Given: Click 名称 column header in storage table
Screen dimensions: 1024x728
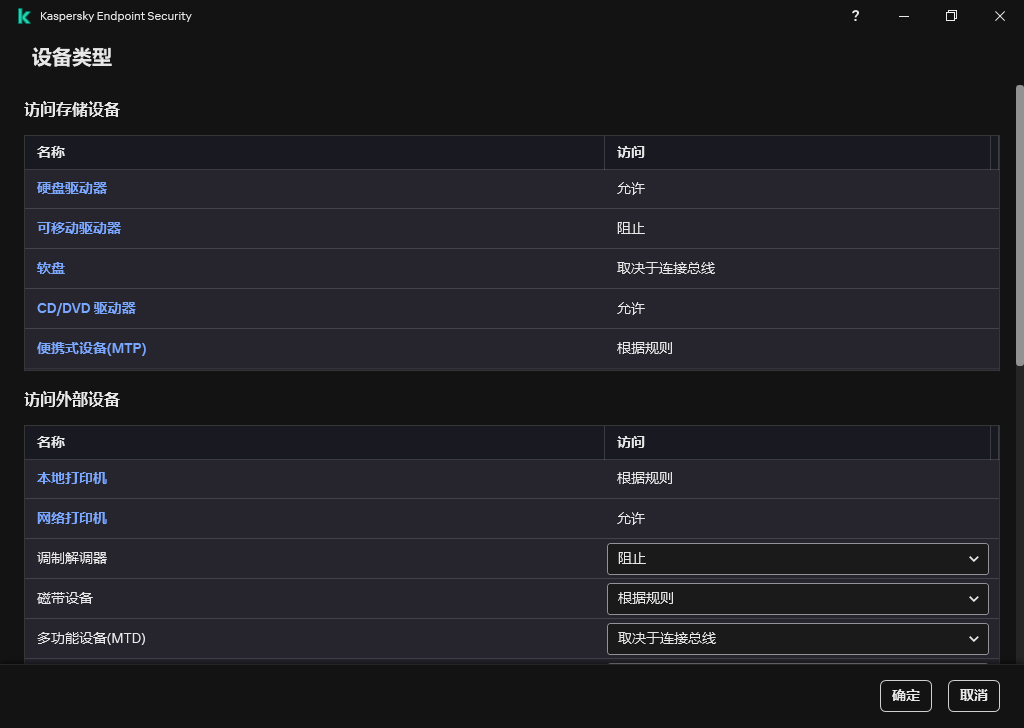Looking at the screenshot, I should pyautogui.click(x=51, y=152).
